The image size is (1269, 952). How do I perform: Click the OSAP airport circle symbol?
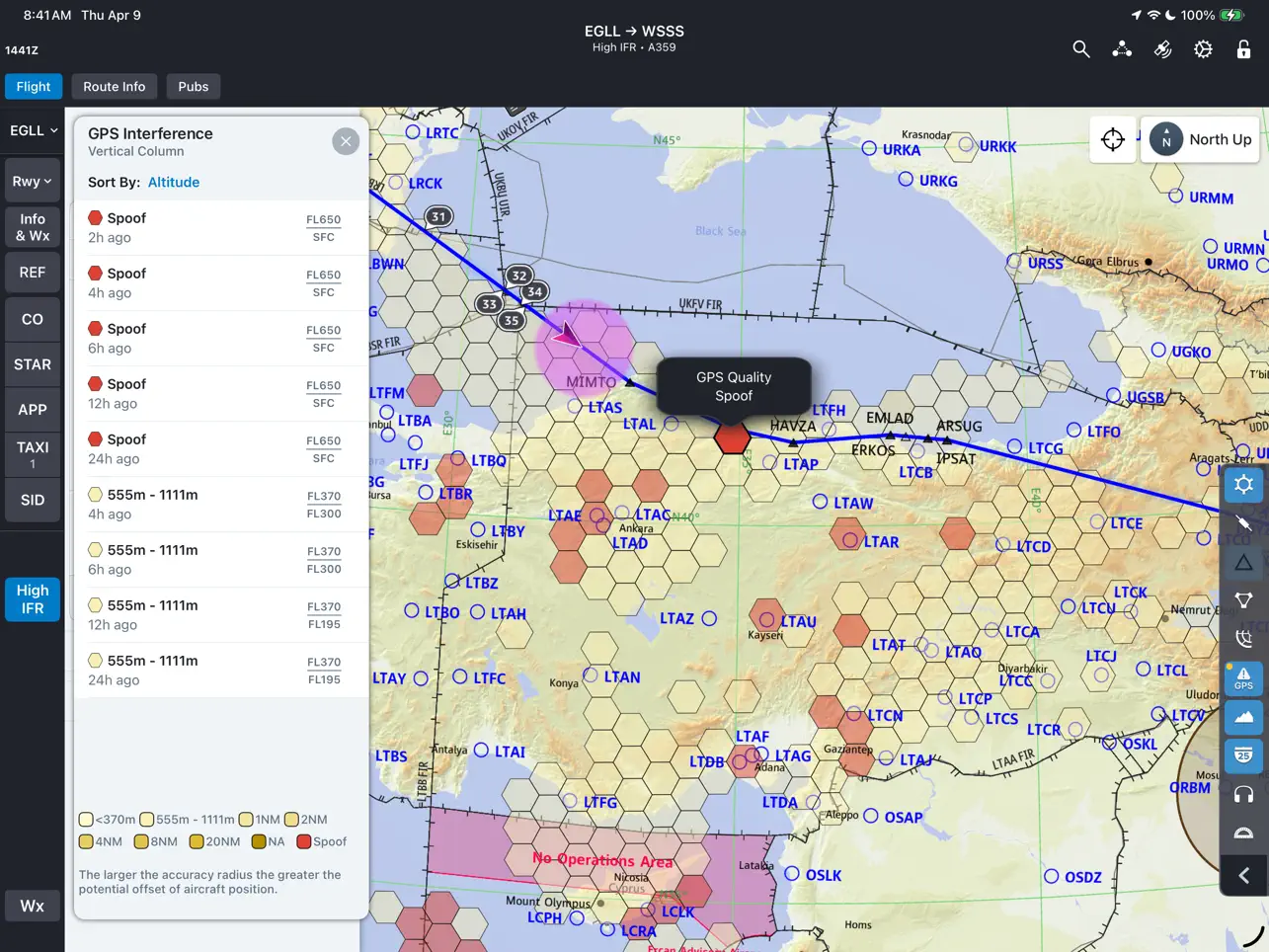click(871, 816)
